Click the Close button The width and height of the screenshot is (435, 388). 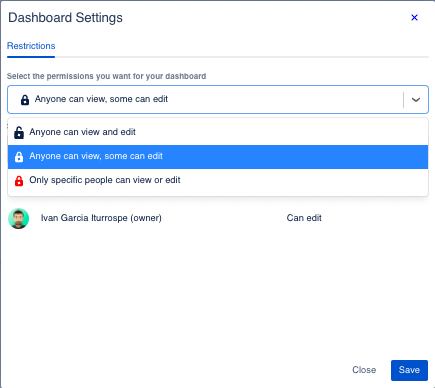(364, 370)
